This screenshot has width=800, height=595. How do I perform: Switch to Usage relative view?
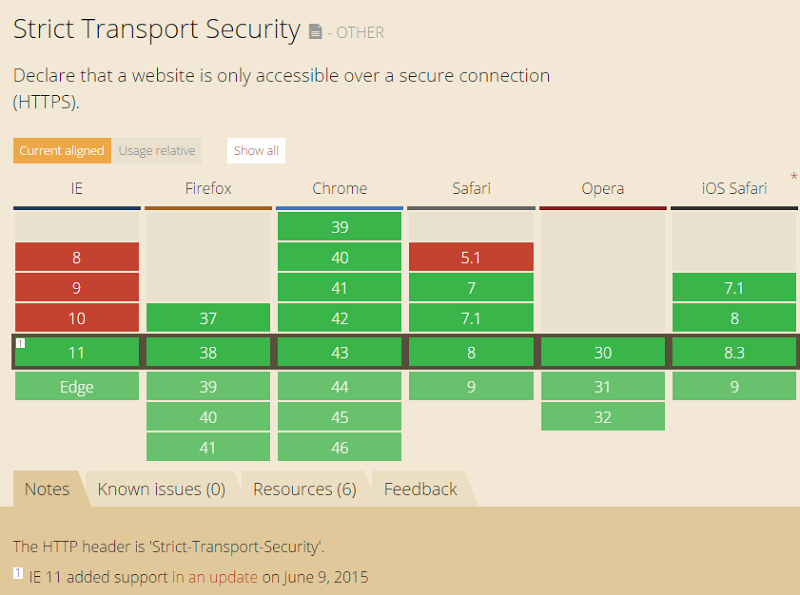[x=157, y=150]
